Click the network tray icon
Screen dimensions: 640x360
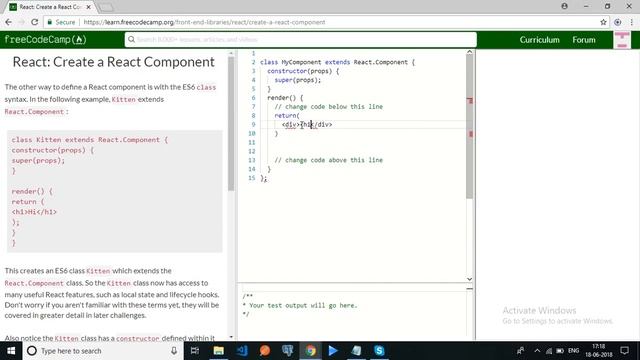(549, 351)
